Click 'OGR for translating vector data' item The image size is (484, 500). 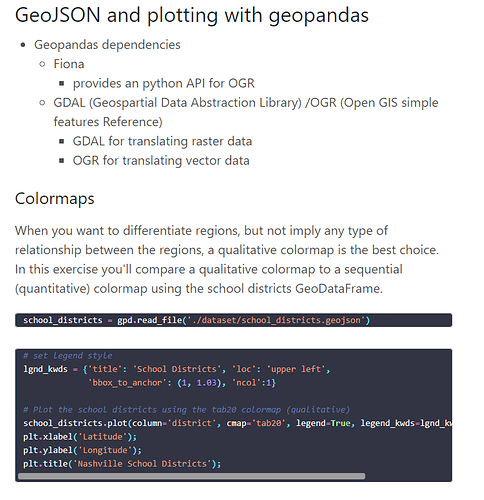[161, 161]
